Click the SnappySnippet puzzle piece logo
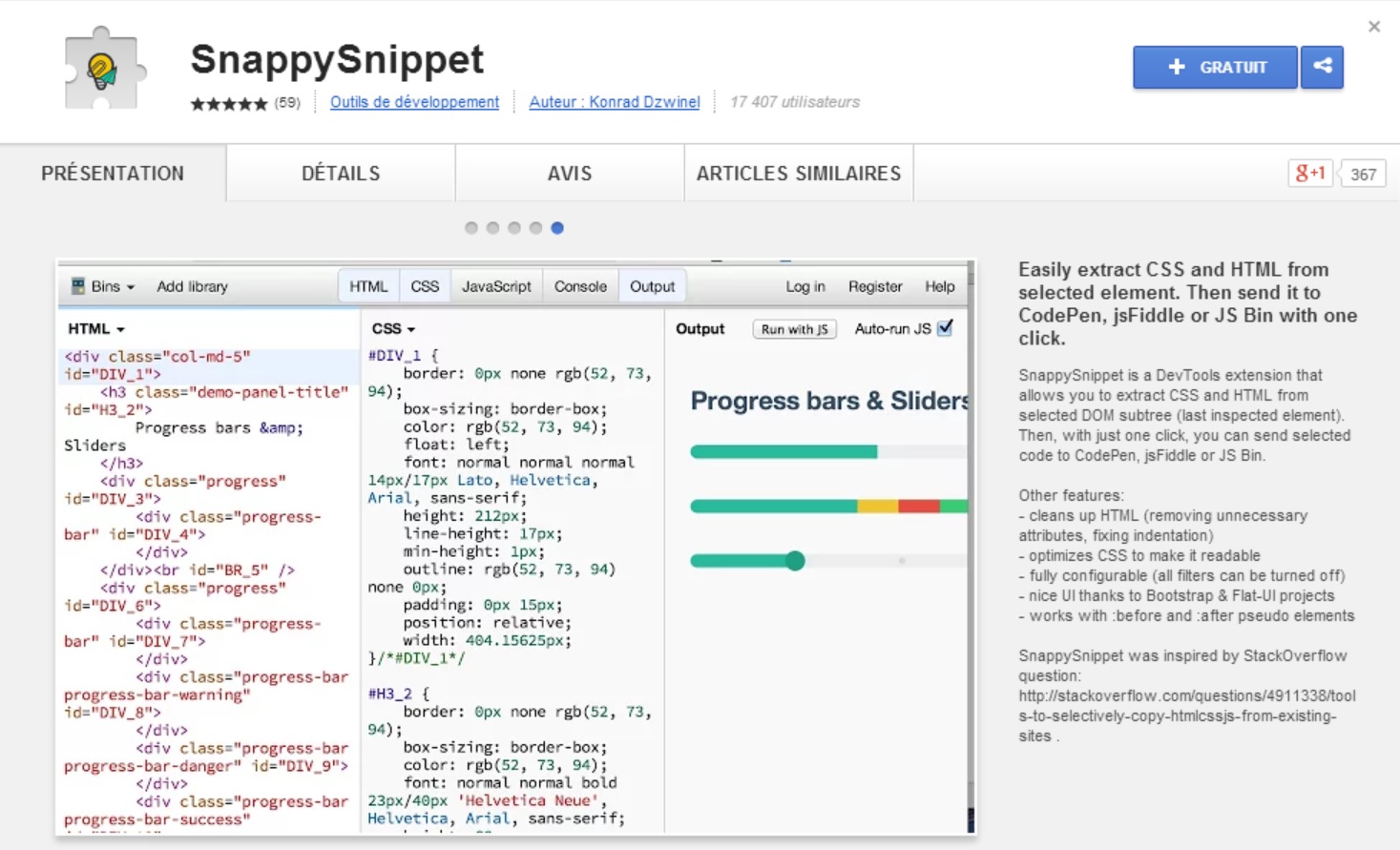 106,69
